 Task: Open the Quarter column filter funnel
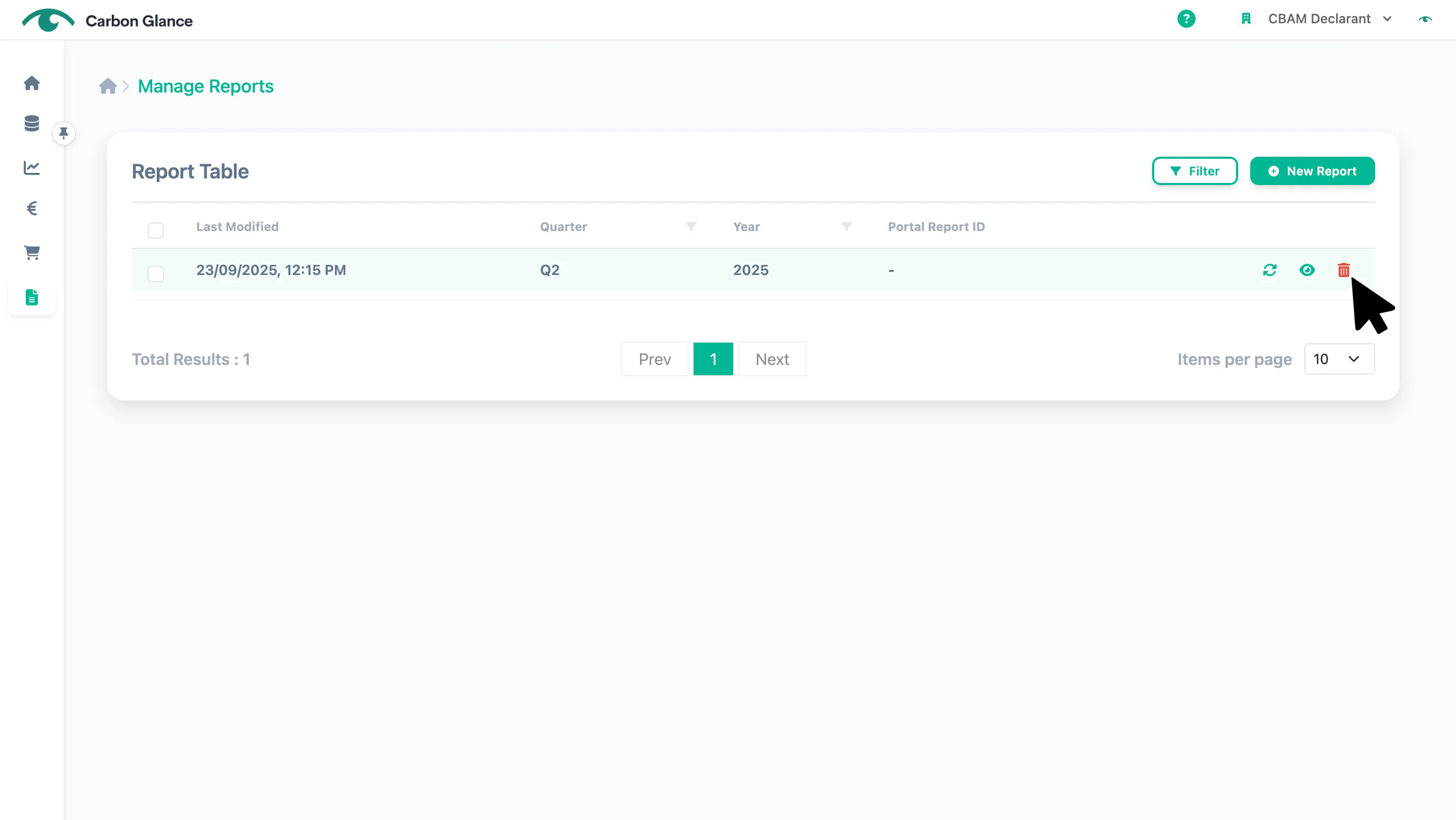[691, 226]
